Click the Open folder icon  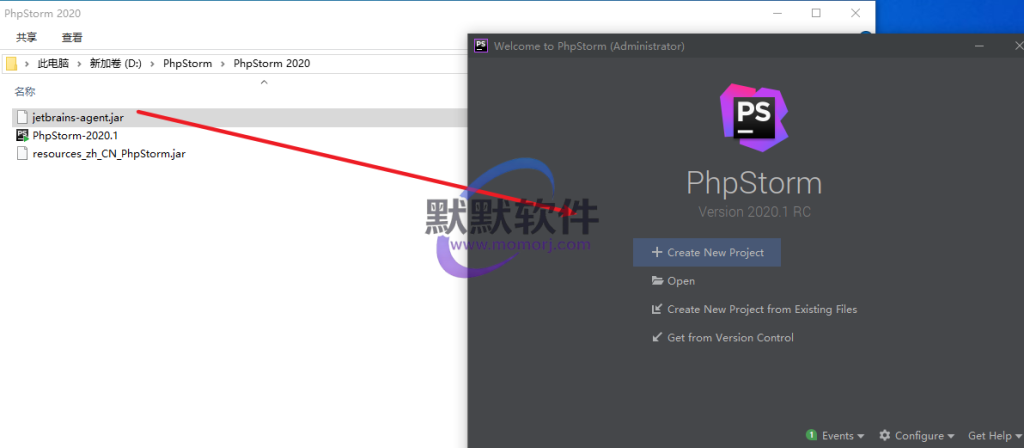658,281
